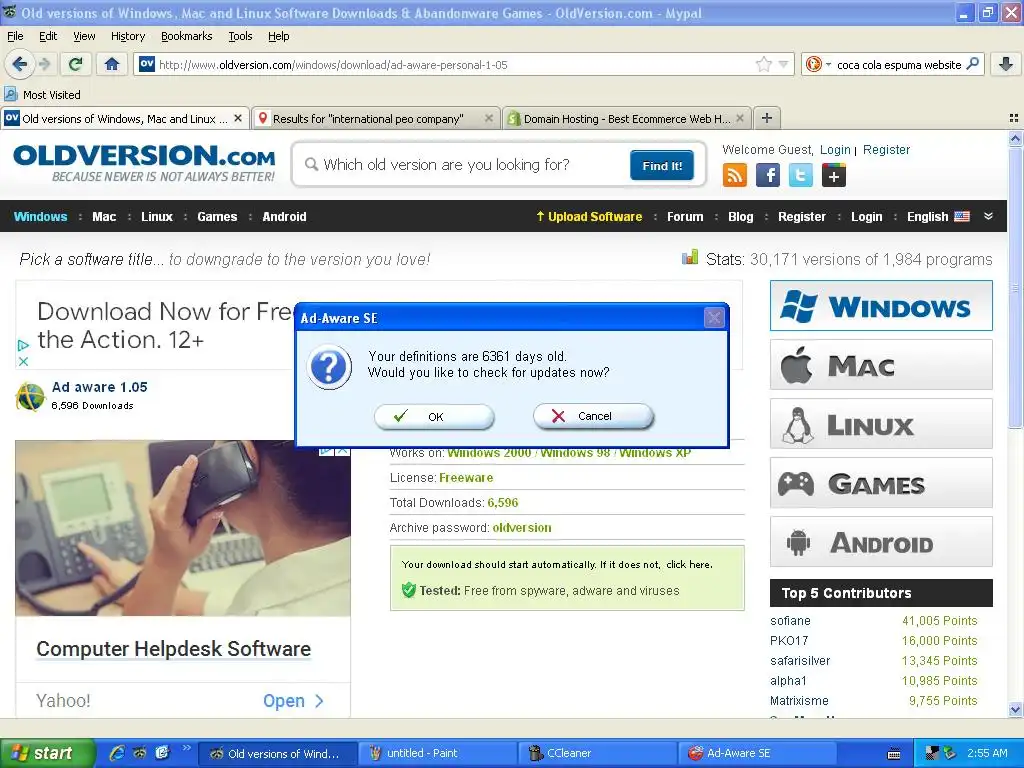Screen dimensions: 1024x768
Task: Click the search magnifier in browser search box
Action: (x=972, y=64)
